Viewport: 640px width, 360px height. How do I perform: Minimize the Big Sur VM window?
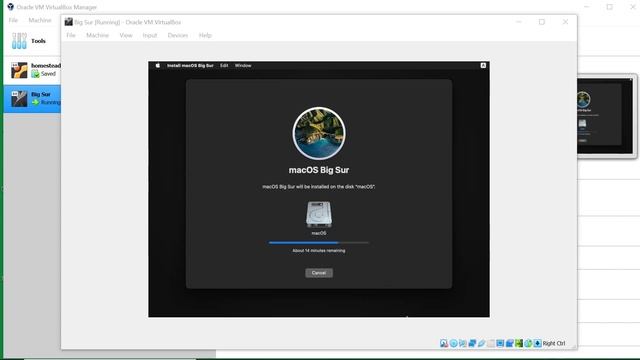coord(519,22)
